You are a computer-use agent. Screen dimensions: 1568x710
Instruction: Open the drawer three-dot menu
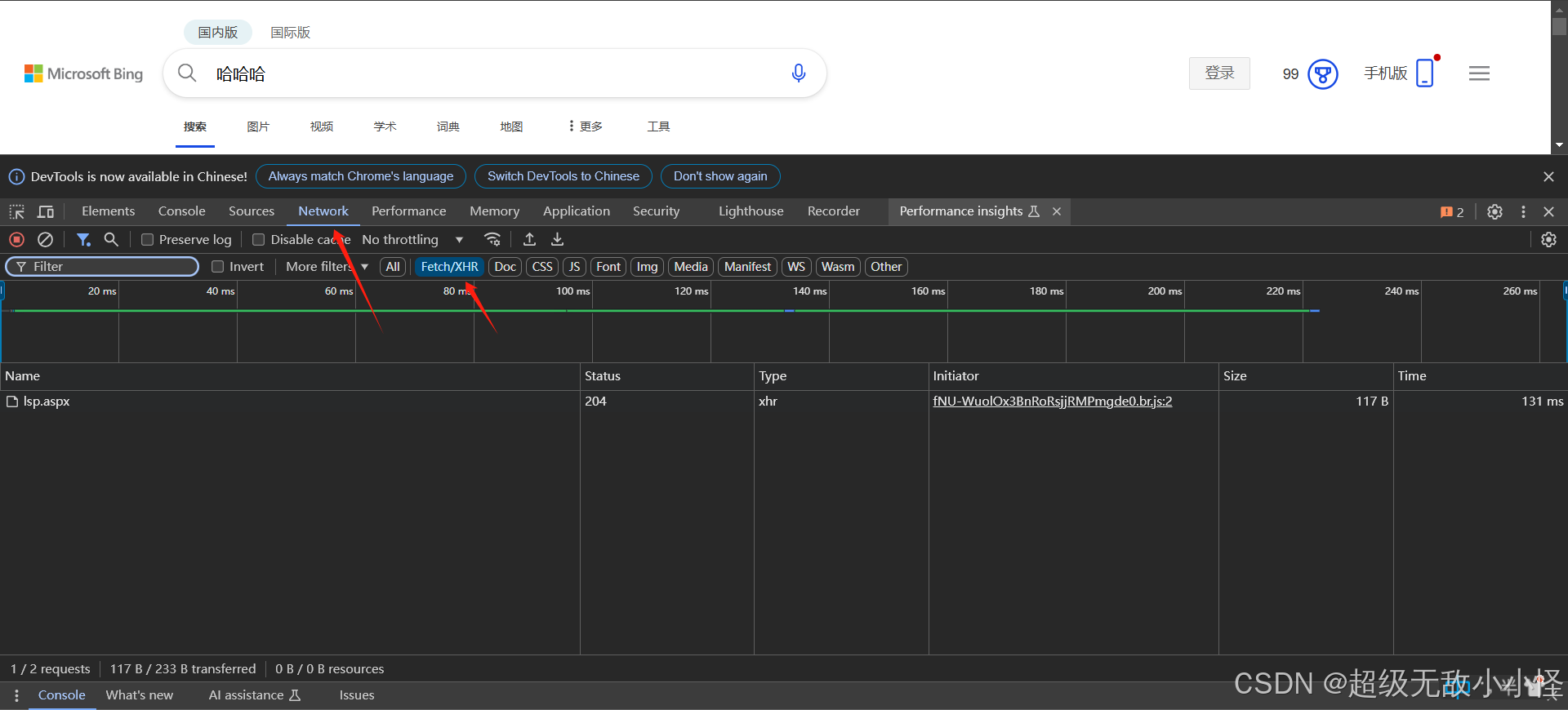click(x=16, y=695)
